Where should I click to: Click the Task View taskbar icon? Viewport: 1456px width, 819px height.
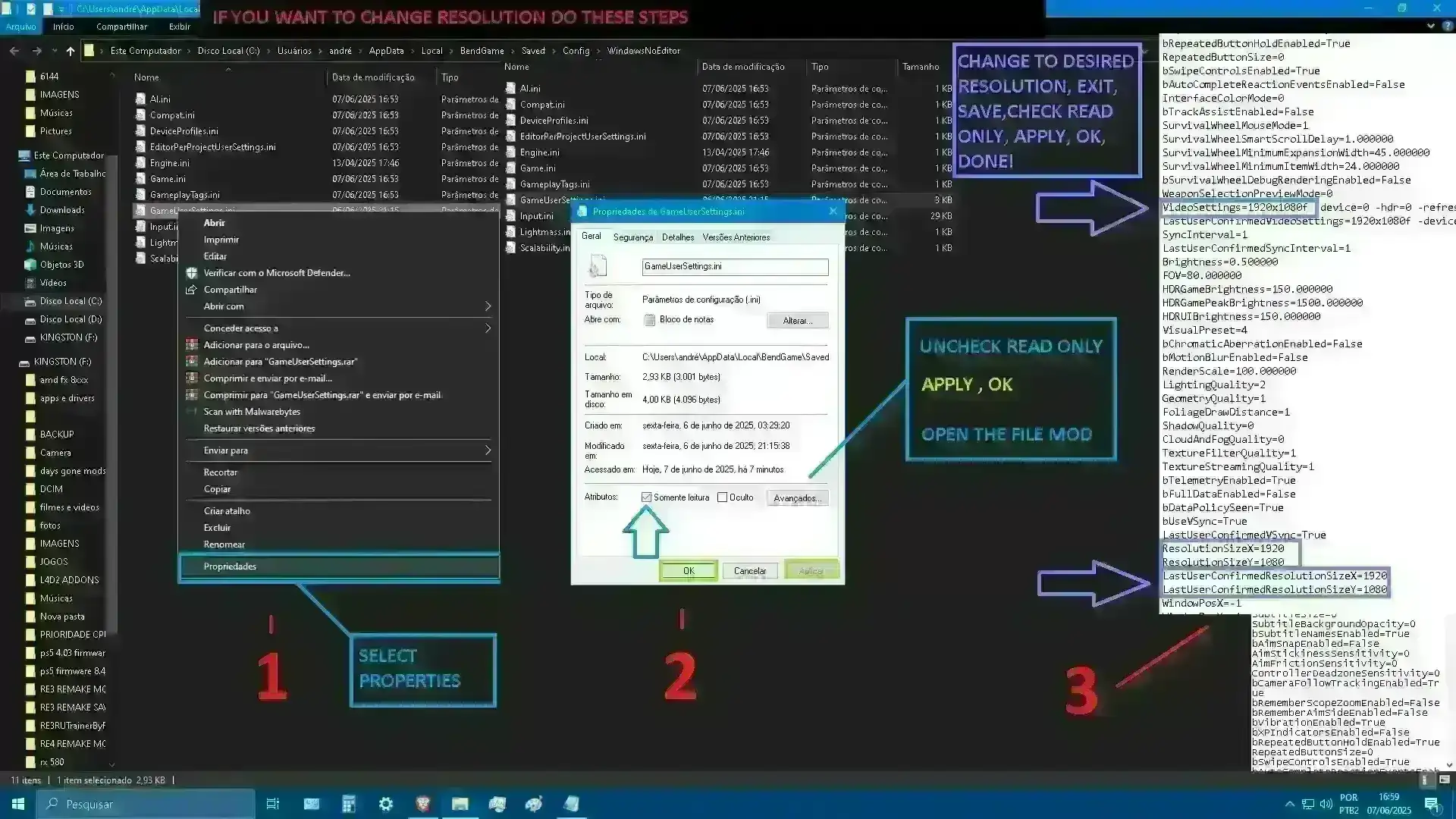pyautogui.click(x=273, y=804)
